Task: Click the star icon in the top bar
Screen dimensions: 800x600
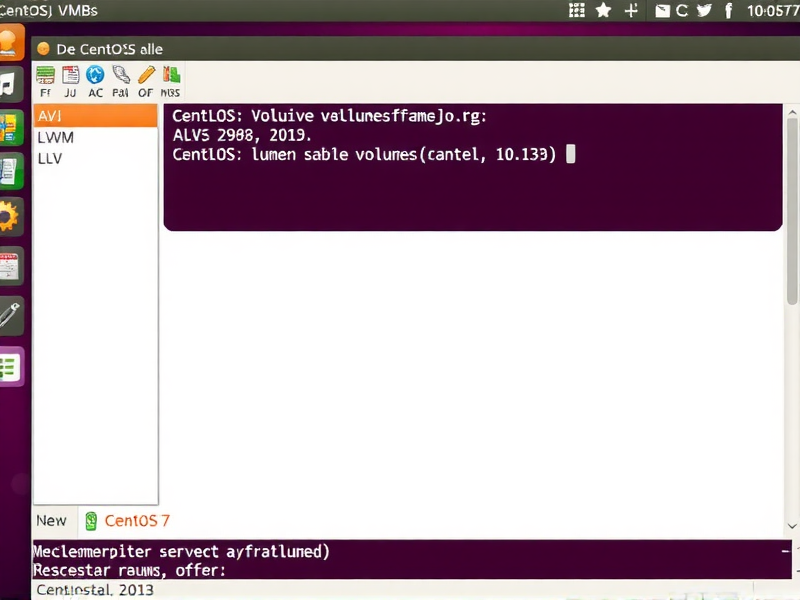Action: pos(600,10)
